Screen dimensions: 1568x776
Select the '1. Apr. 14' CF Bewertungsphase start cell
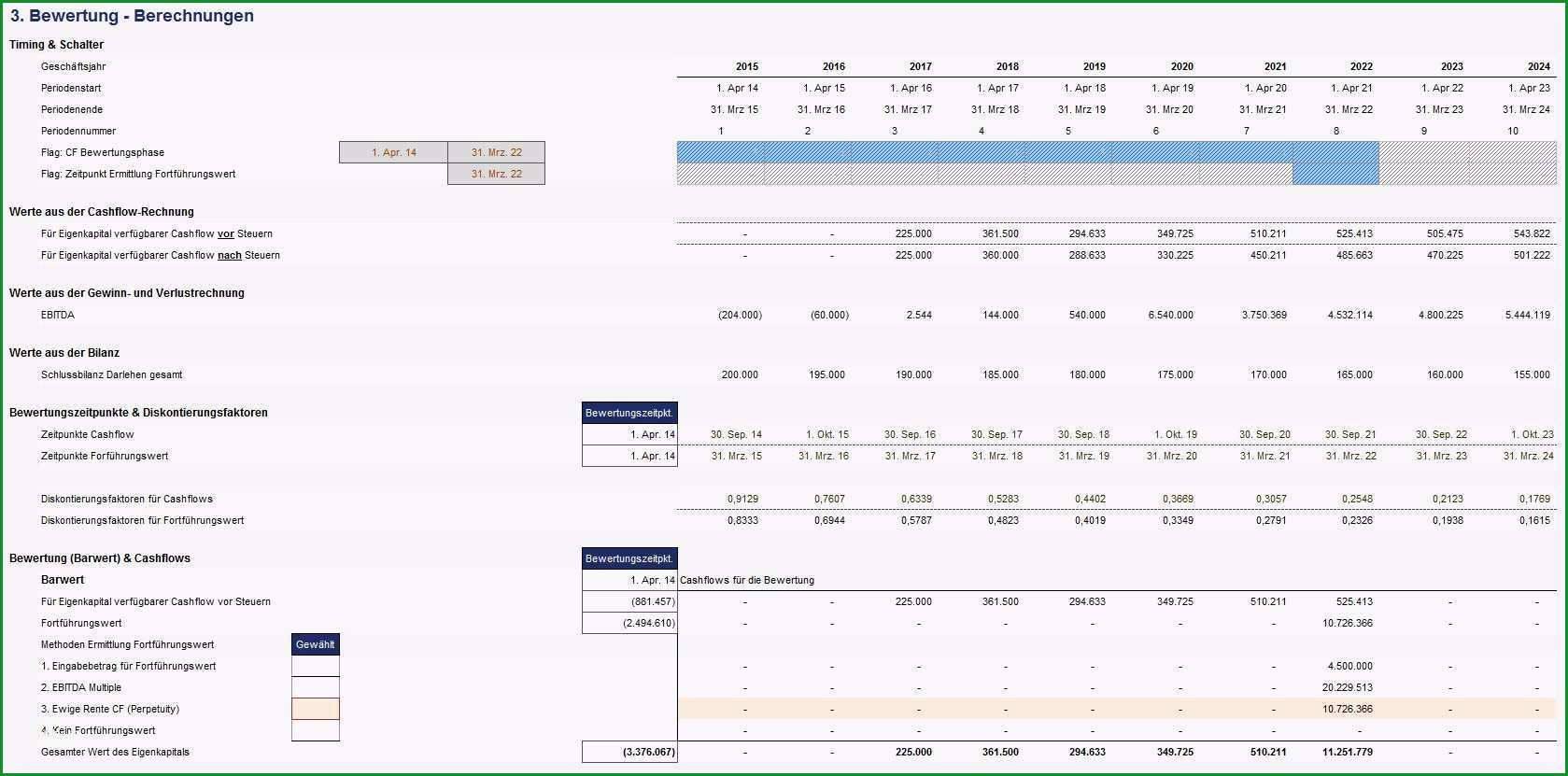point(393,152)
